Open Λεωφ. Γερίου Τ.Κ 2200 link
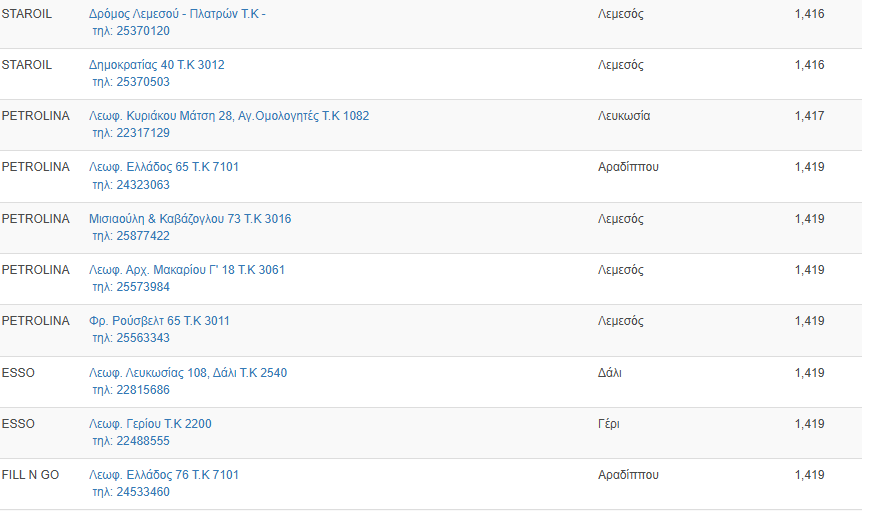 tap(151, 424)
